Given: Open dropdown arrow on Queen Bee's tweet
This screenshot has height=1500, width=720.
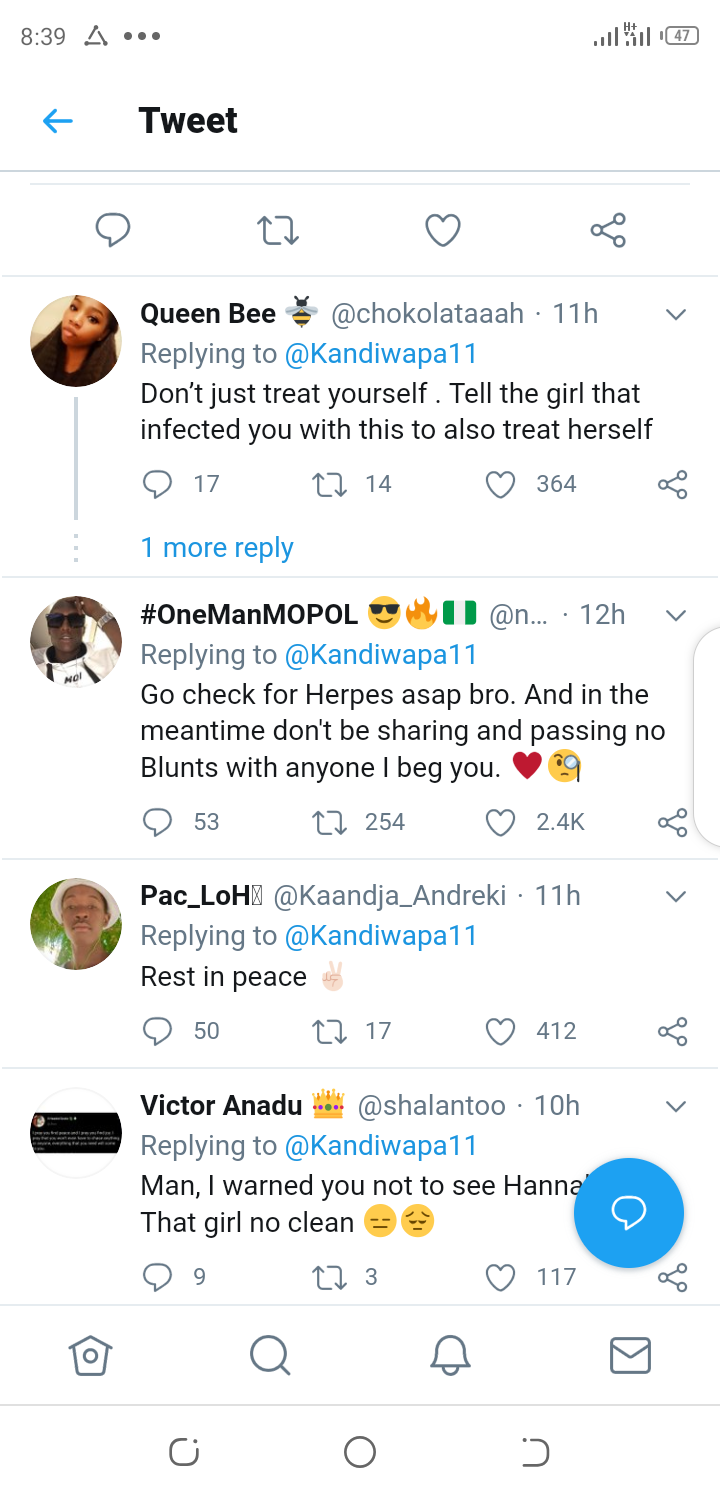Looking at the screenshot, I should click(x=676, y=315).
